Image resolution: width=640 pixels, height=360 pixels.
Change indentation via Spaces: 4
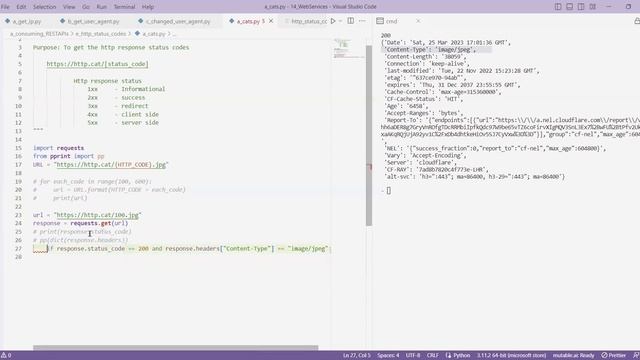(x=388, y=356)
